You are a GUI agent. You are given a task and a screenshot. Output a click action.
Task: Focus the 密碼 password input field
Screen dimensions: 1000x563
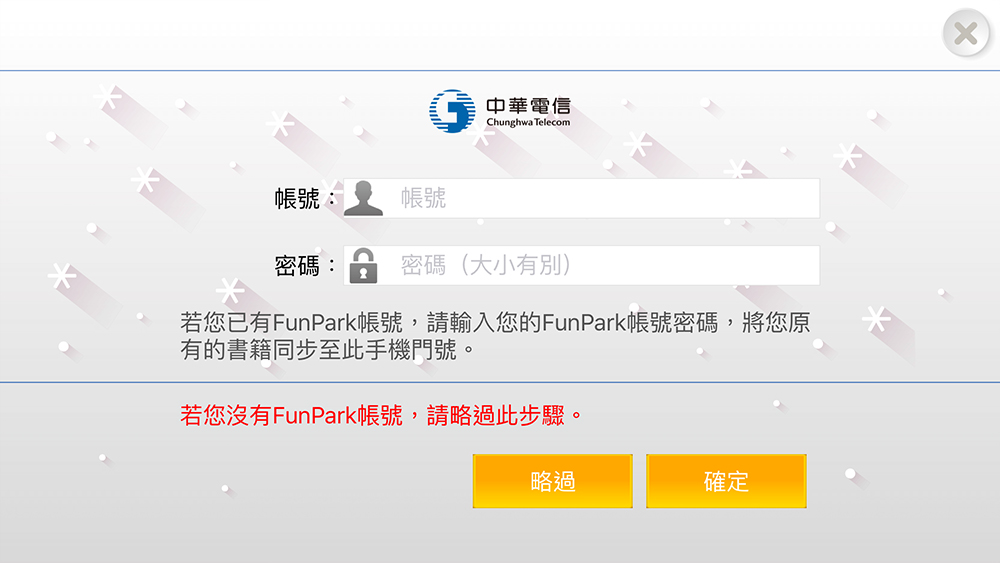581,265
